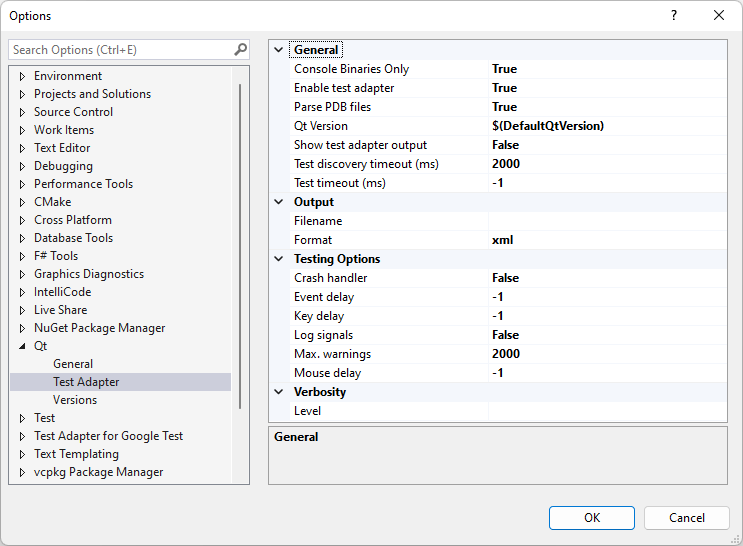Screen dimensions: 743x546
Task: Select the Crash handler property label
Action: tap(330, 278)
